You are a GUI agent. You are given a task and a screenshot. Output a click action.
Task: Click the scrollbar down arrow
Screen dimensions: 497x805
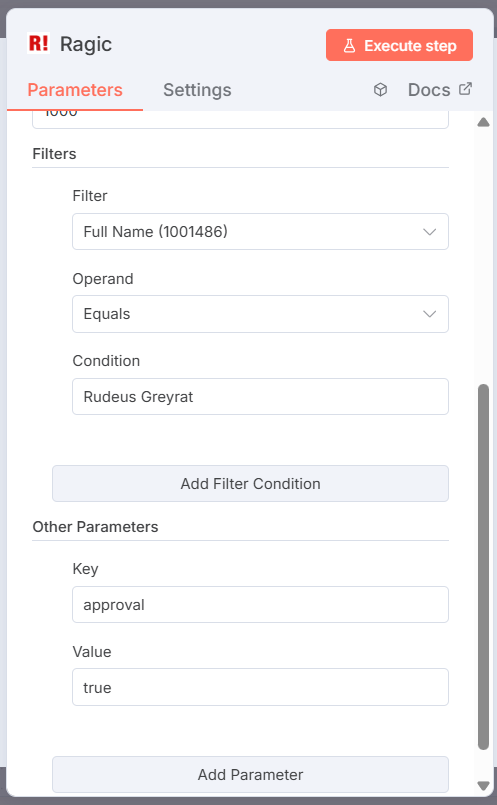coord(483,785)
